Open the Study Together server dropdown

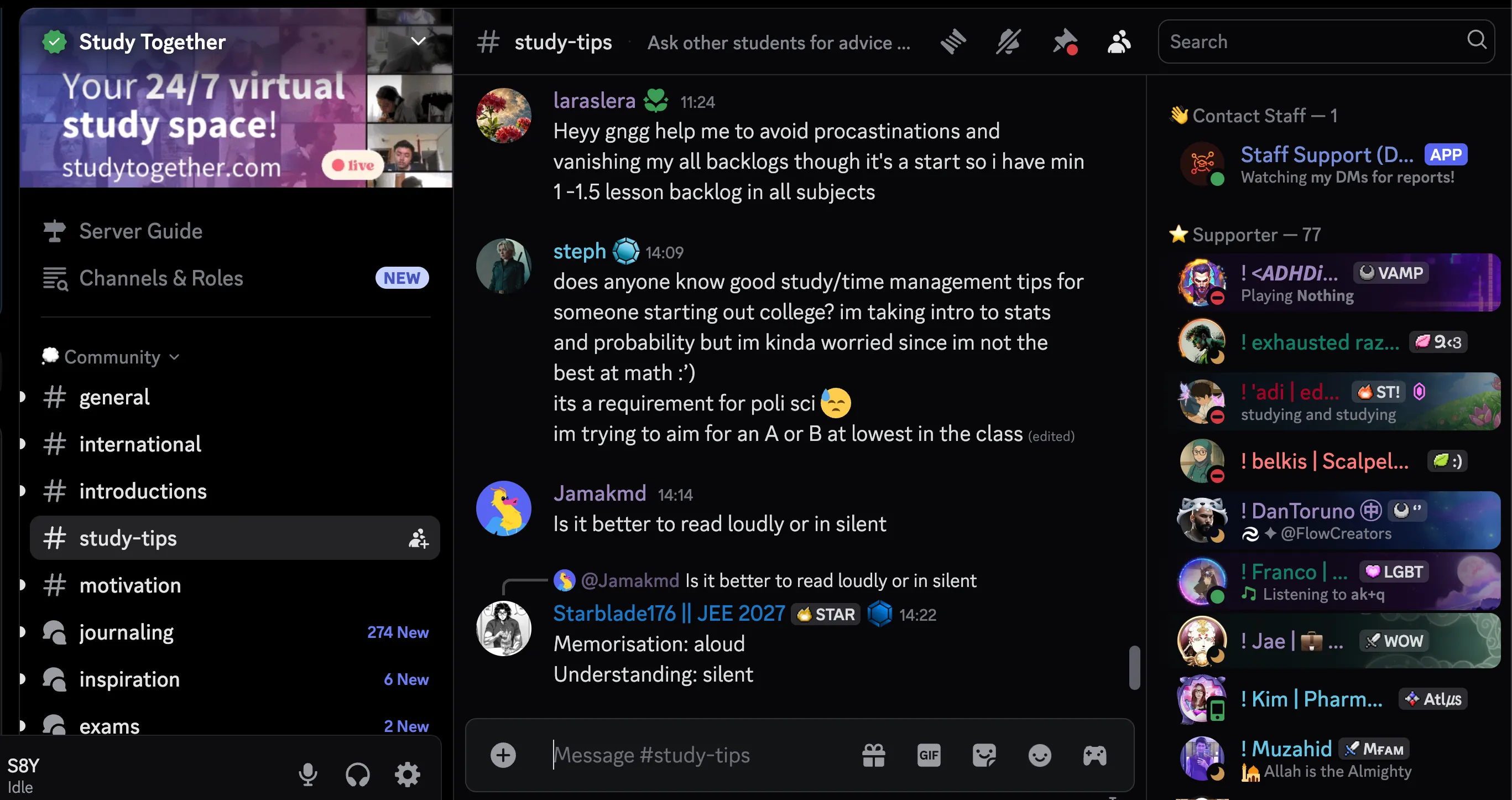click(419, 41)
